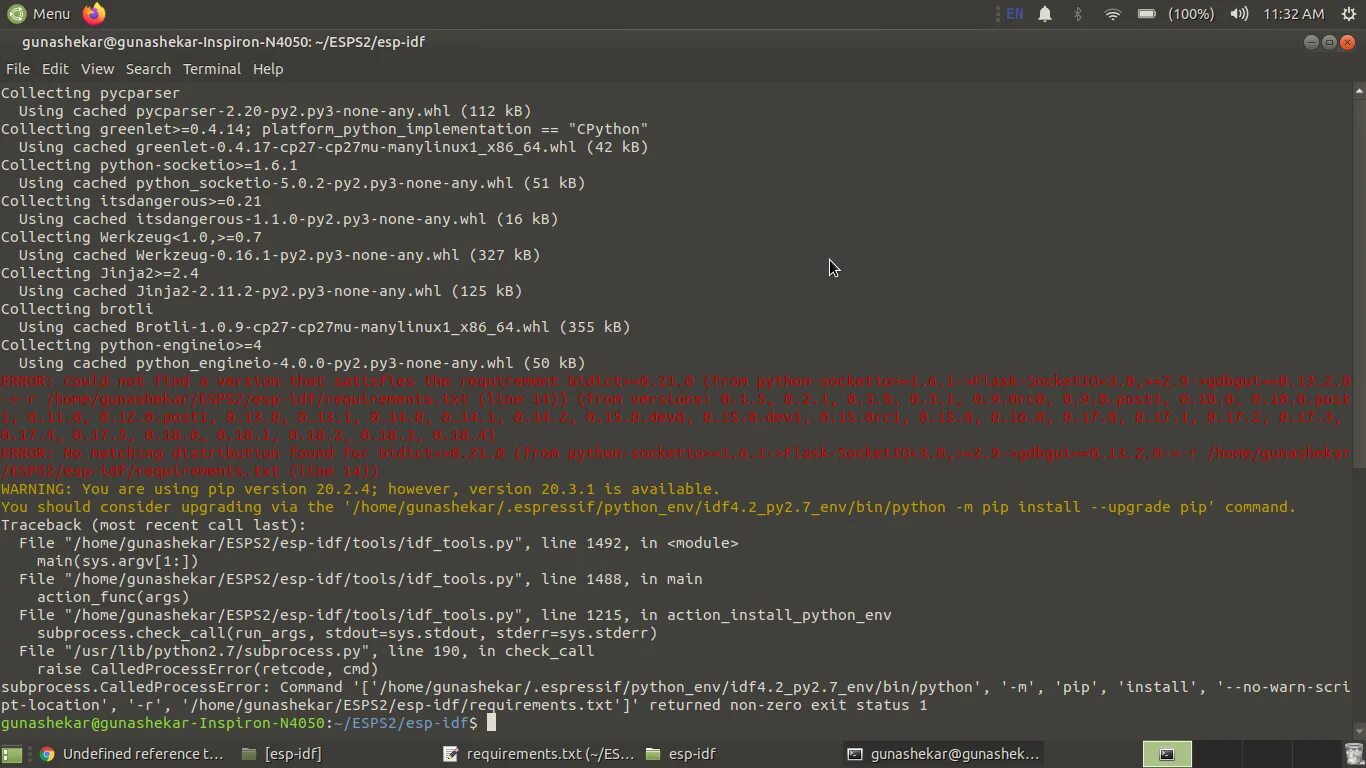Click the greenlet-0.4.17 cached wheel line
The height and width of the screenshot is (768, 1366).
(334, 147)
